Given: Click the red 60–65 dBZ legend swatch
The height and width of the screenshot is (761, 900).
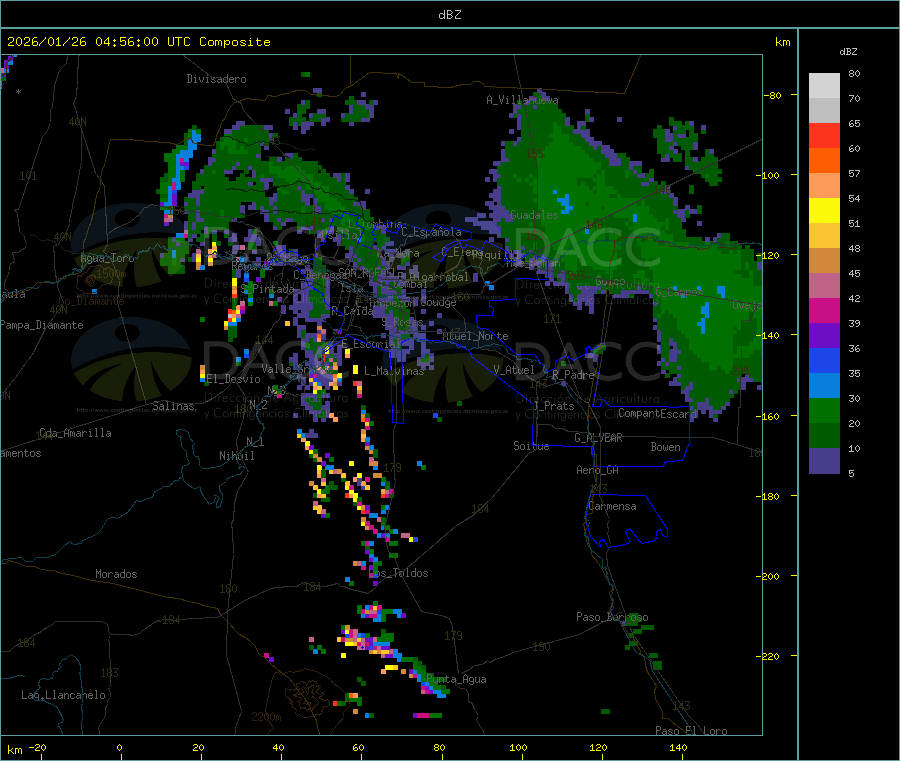Looking at the screenshot, I should point(824,135).
